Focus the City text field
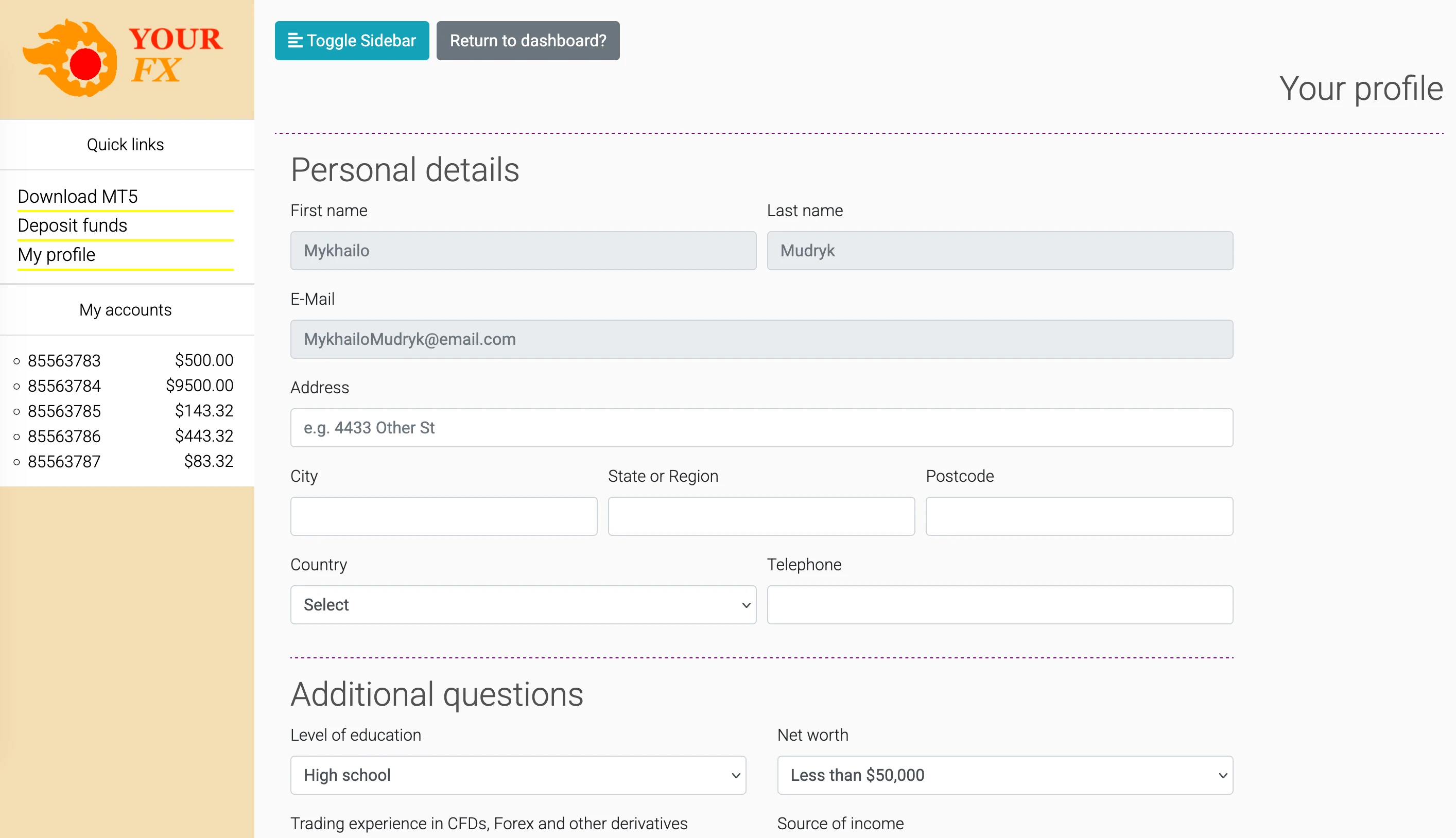 click(x=443, y=516)
